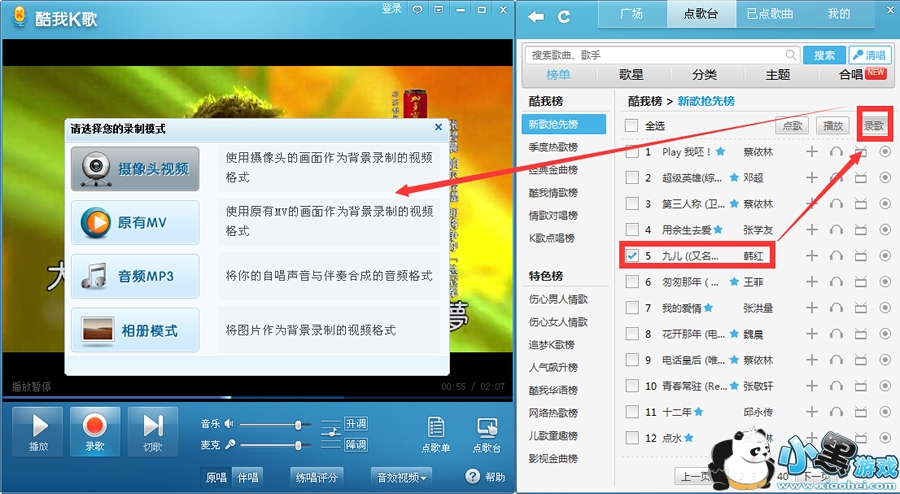This screenshot has height=494, width=900.
Task: Tick checkbox for song 1 Play 我呸
Action: coord(632,152)
